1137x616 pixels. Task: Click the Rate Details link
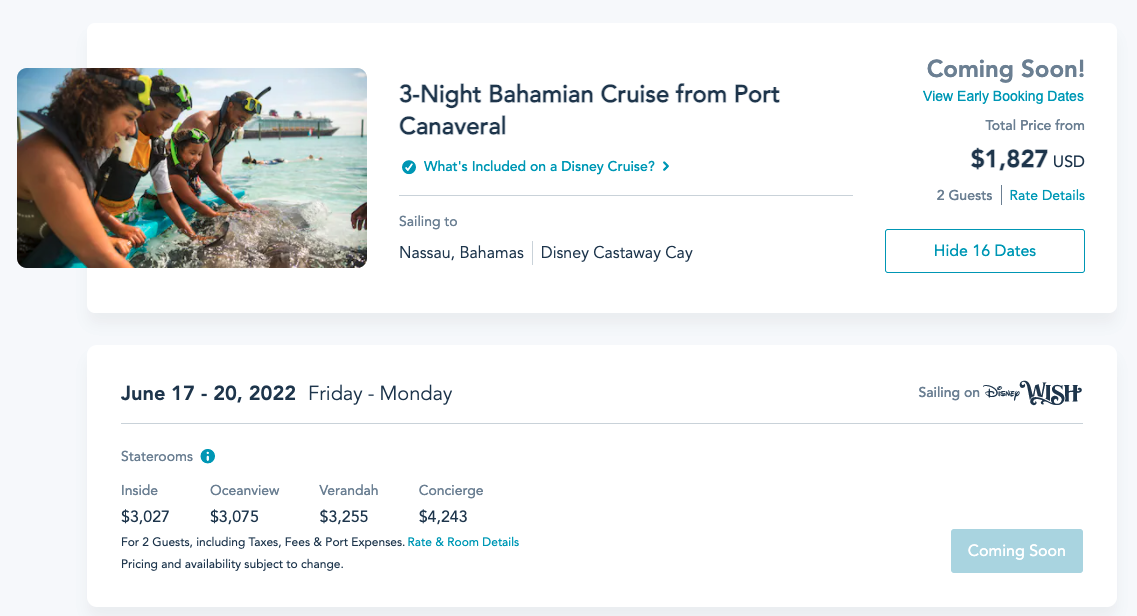[x=1047, y=196]
